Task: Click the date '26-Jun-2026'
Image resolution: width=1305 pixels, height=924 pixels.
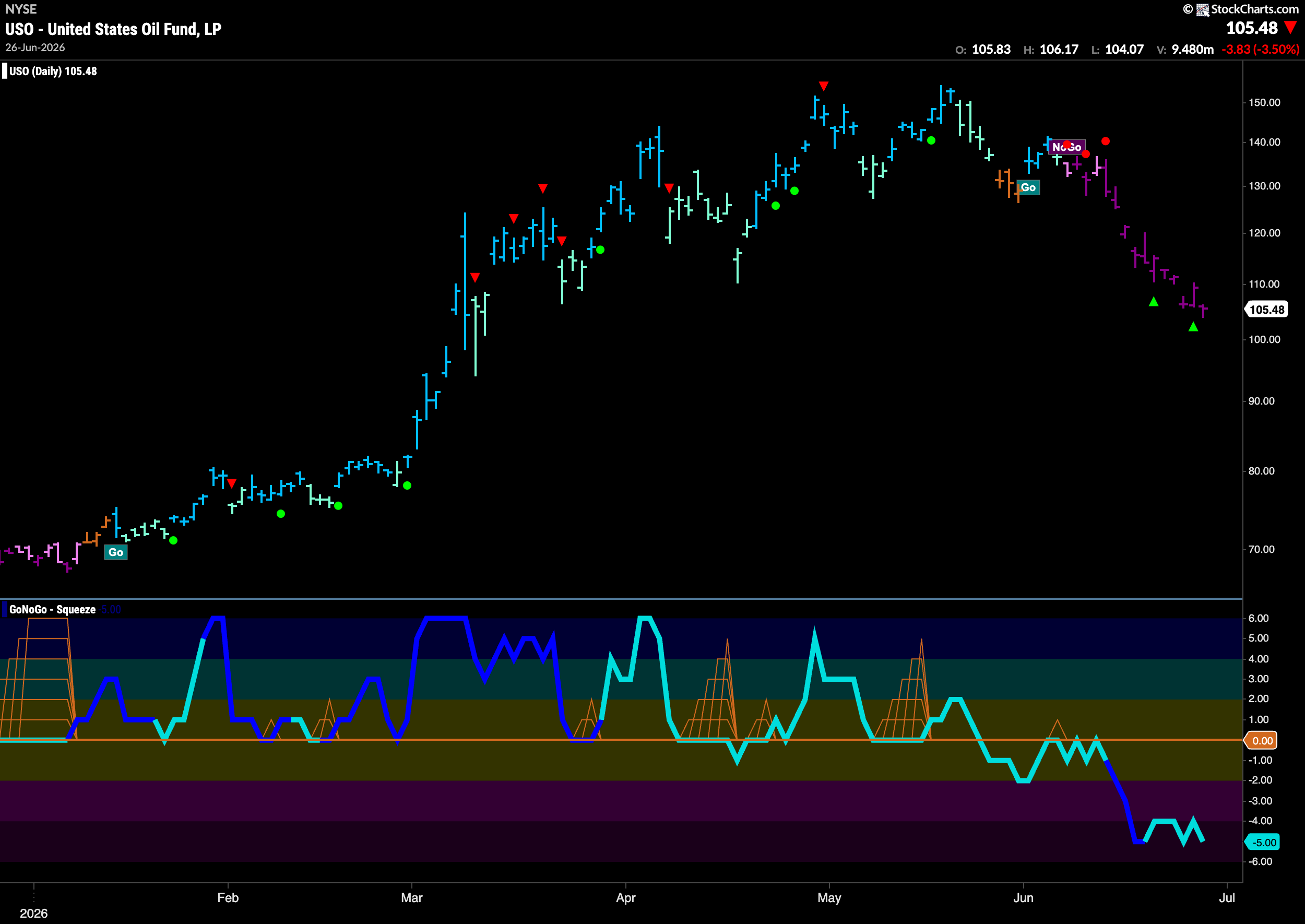Action: 35,47
